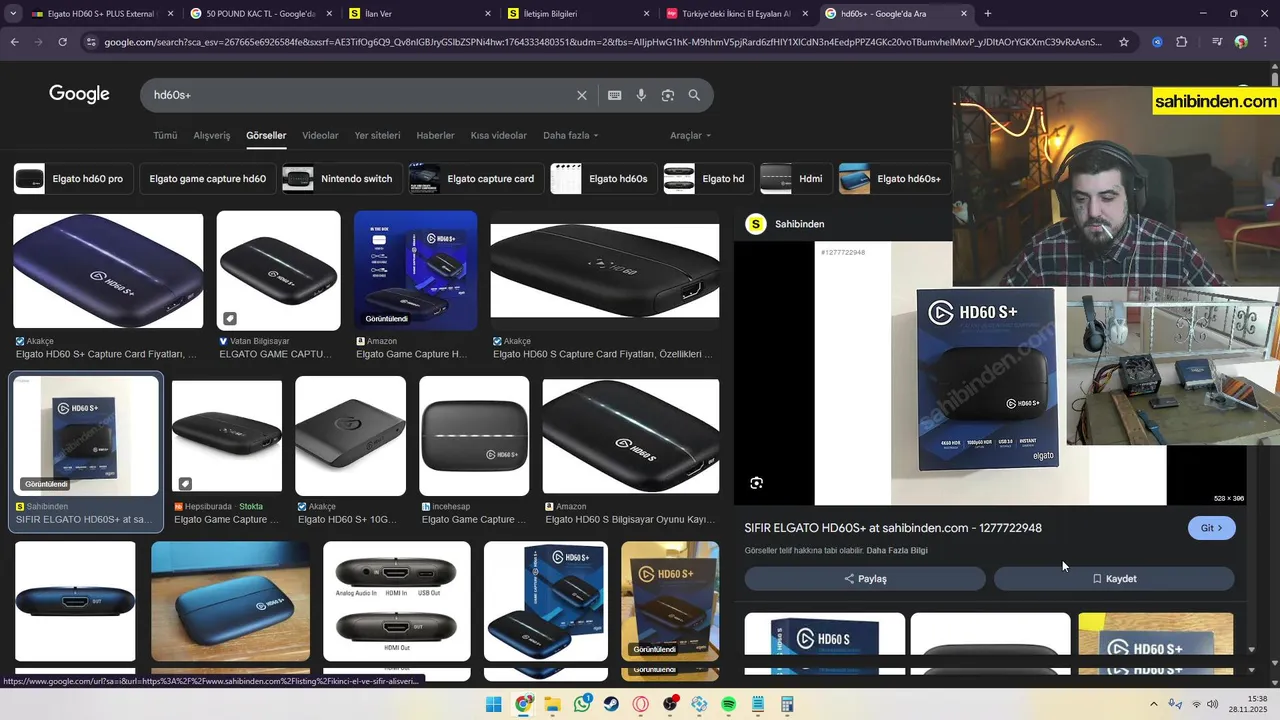Screen dimensions: 1280x720
Task: Open the Akakçe Elgato HD60 S+ 10G... thumbnail
Action: click(350, 436)
